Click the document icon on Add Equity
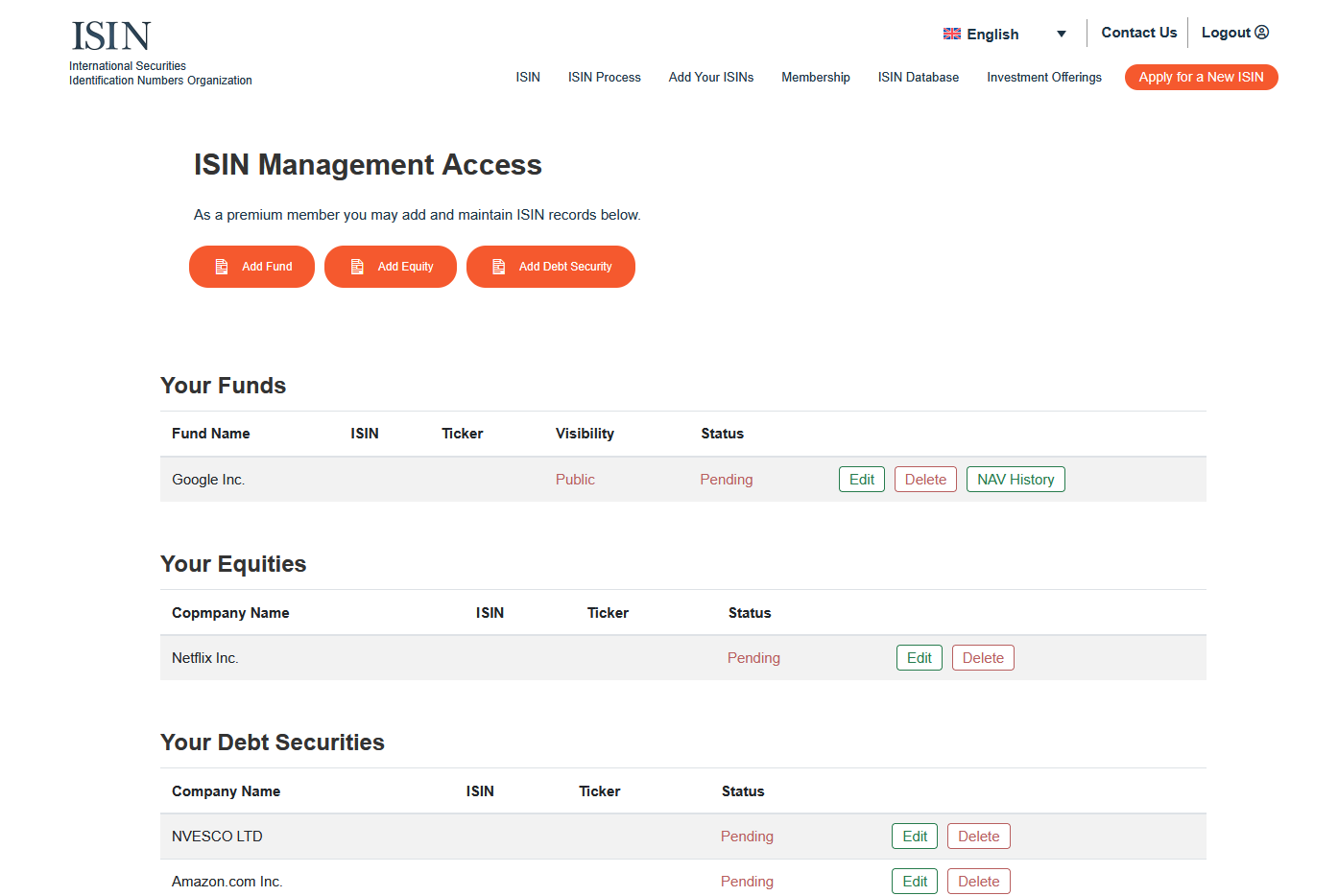This screenshot has height=896, width=1338. (357, 267)
